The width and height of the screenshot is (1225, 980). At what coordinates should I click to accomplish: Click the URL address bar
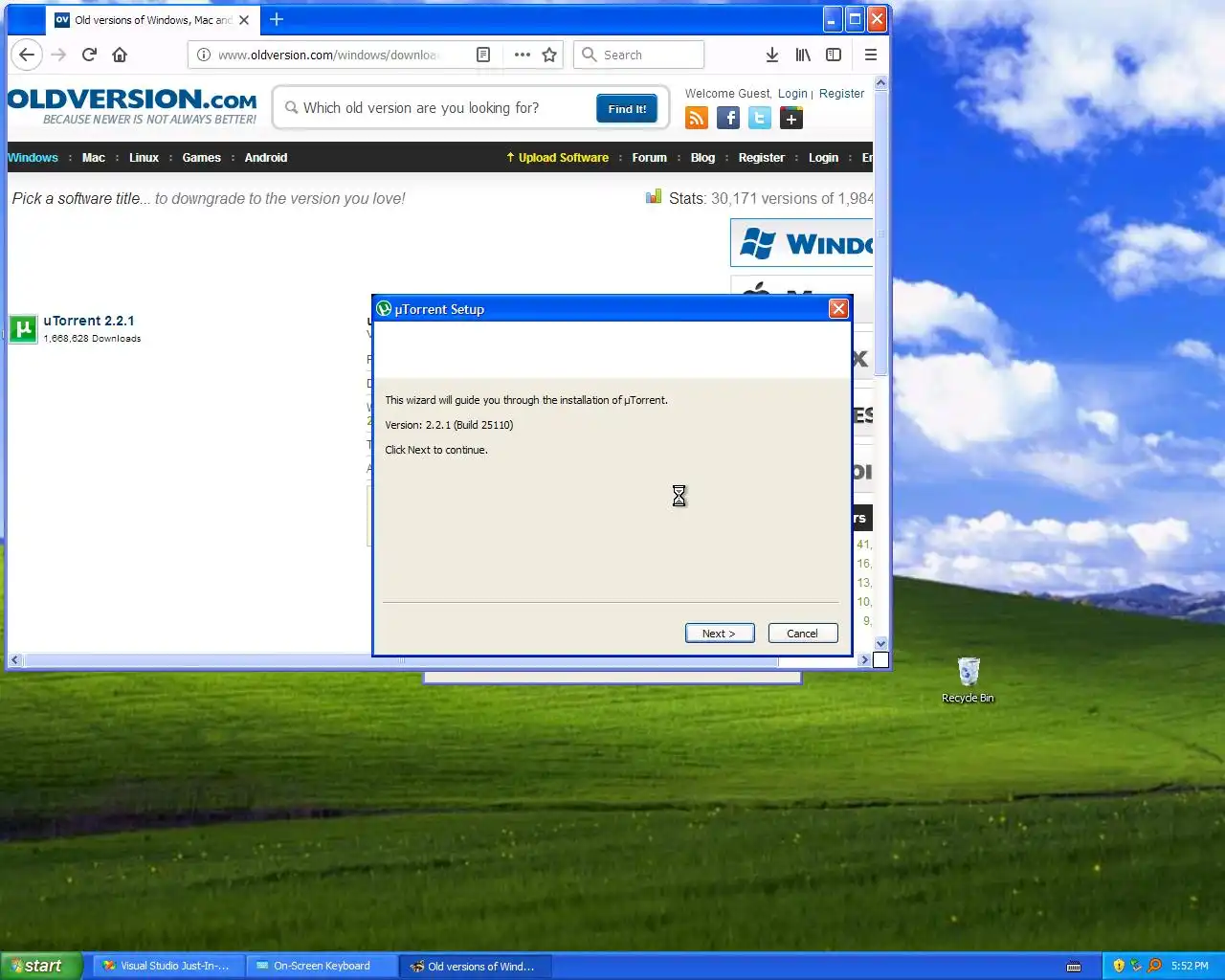pyautogui.click(x=330, y=55)
